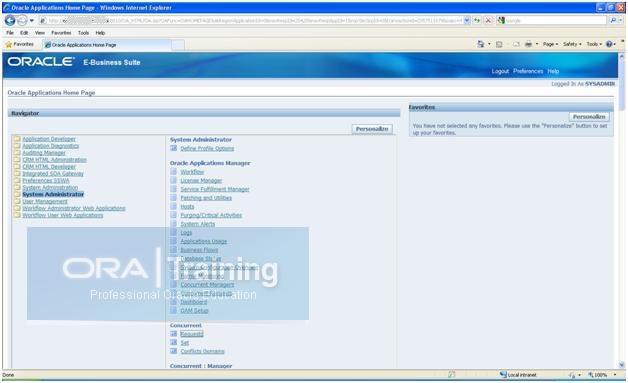This screenshot has height=383, width=628.
Task: Click the Read Mail icon in command bar
Action: (516, 44)
